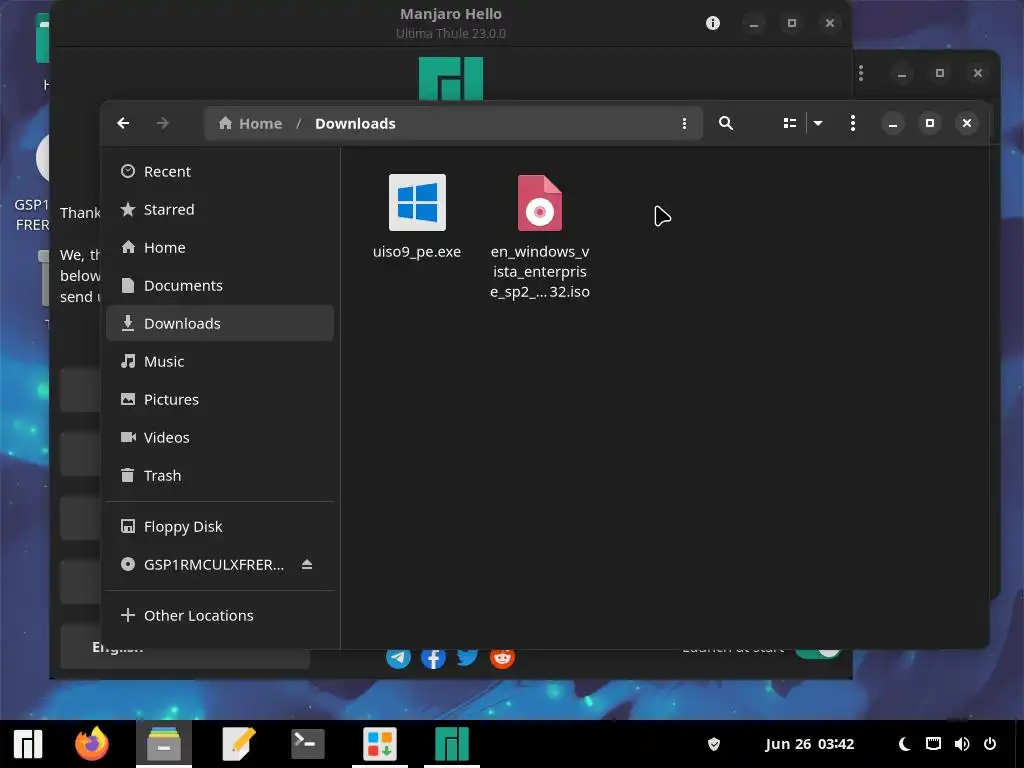Select the Windows Vista ISO file icon
Screen dimensions: 1024x768
(540, 202)
